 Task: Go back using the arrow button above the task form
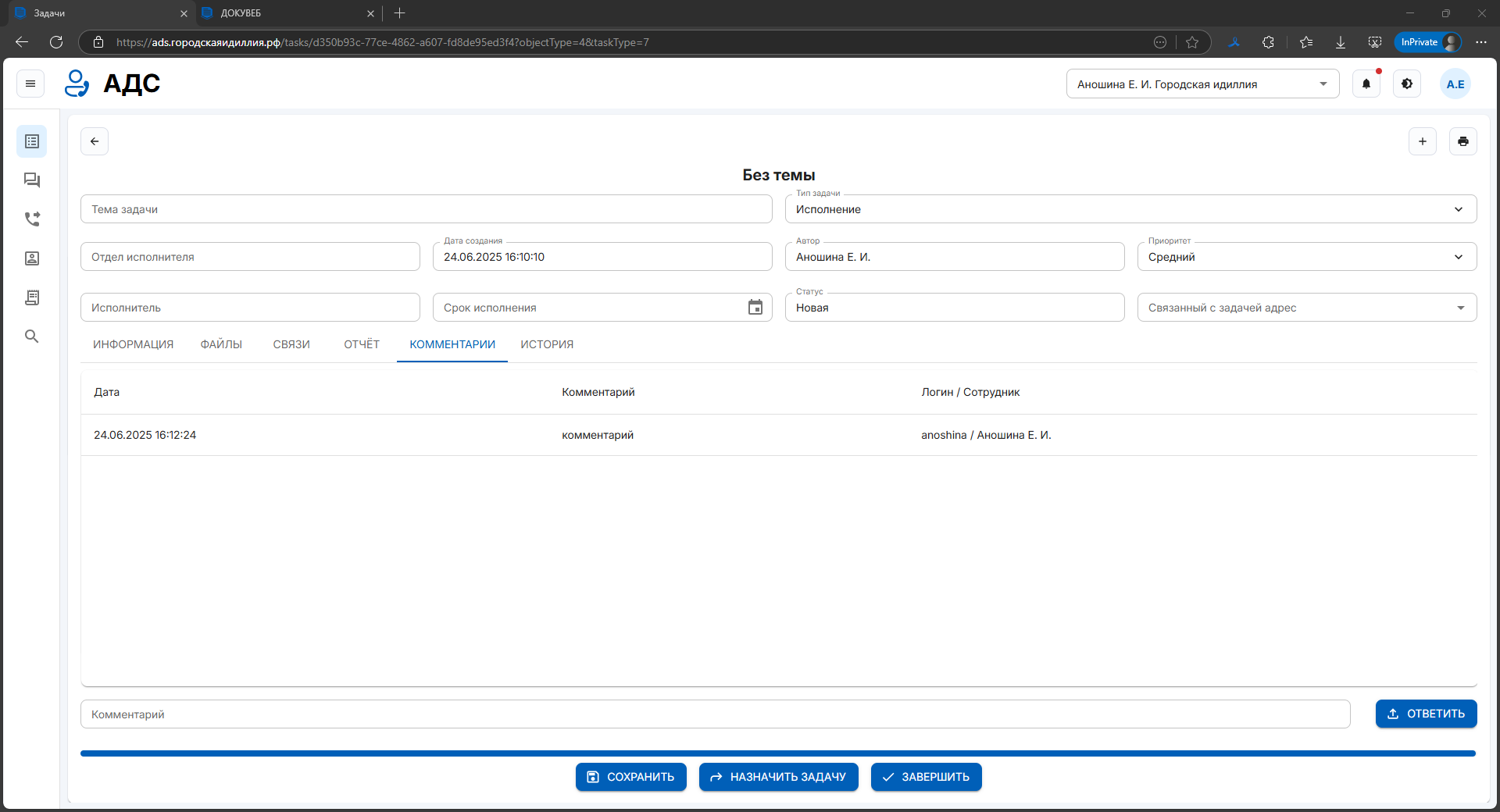pos(95,141)
